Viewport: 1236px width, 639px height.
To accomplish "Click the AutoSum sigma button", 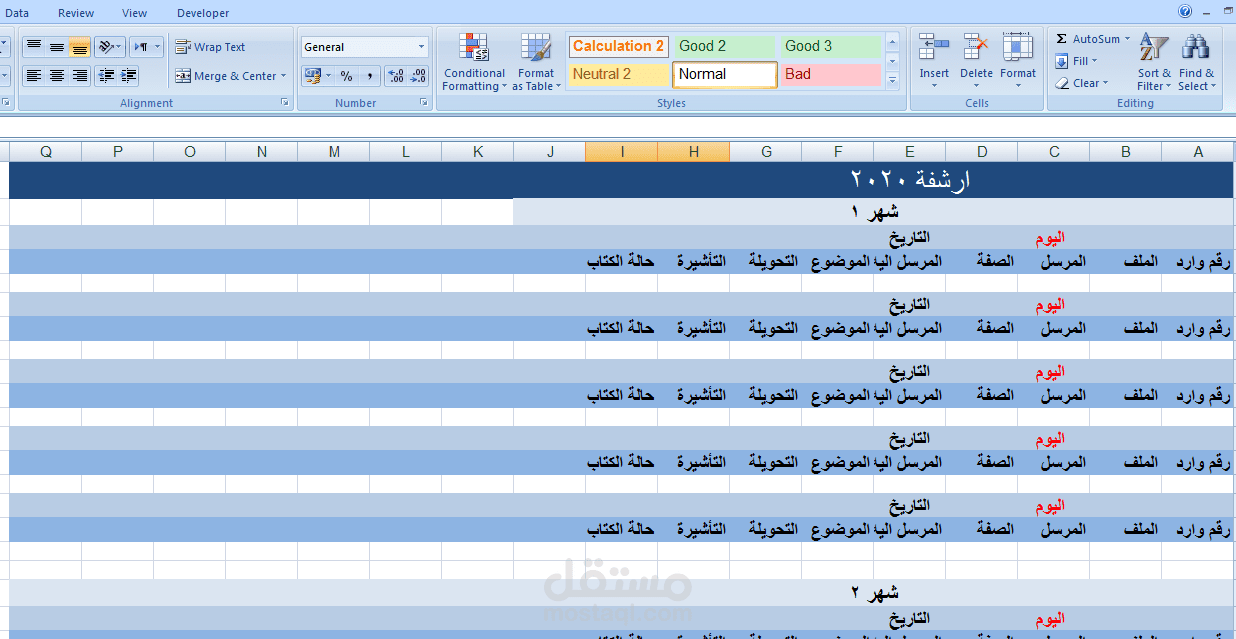I will [x=1062, y=39].
